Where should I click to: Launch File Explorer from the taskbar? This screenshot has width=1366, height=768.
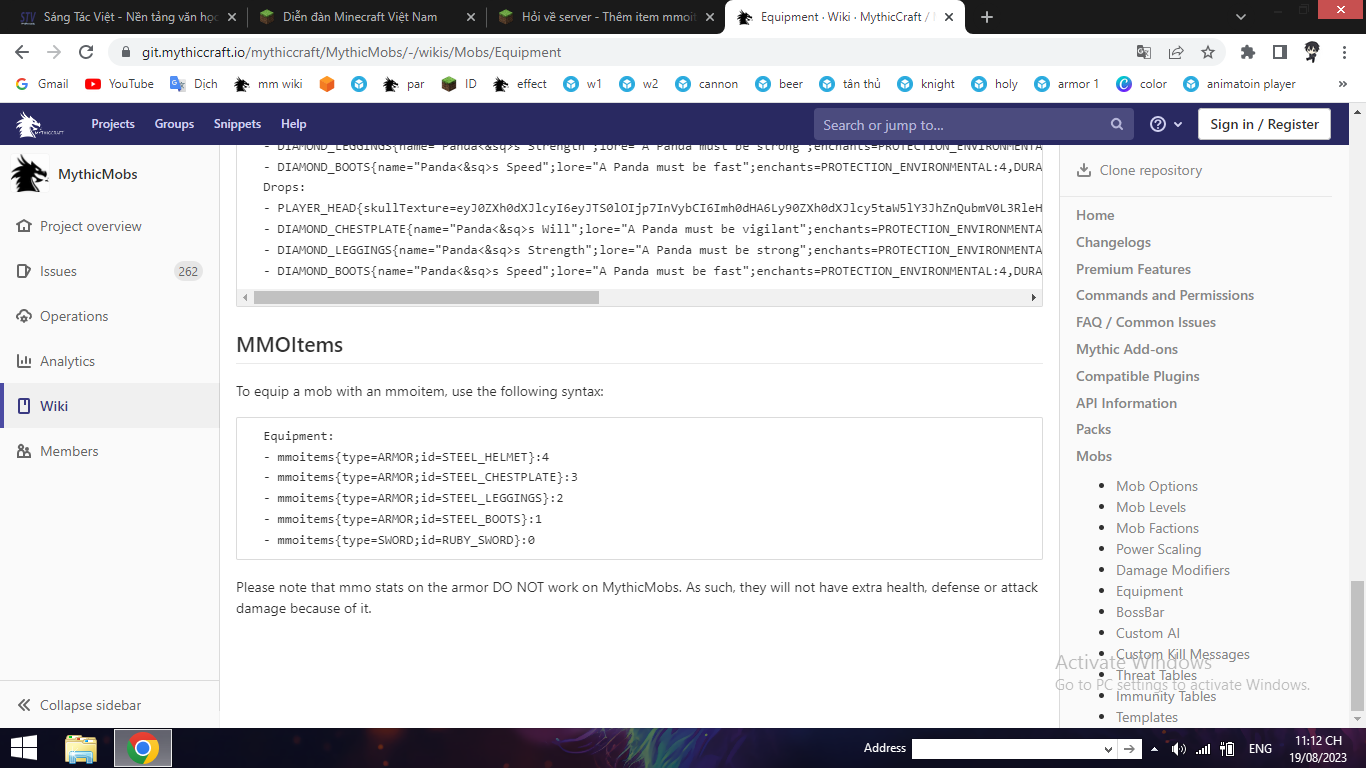coord(80,748)
